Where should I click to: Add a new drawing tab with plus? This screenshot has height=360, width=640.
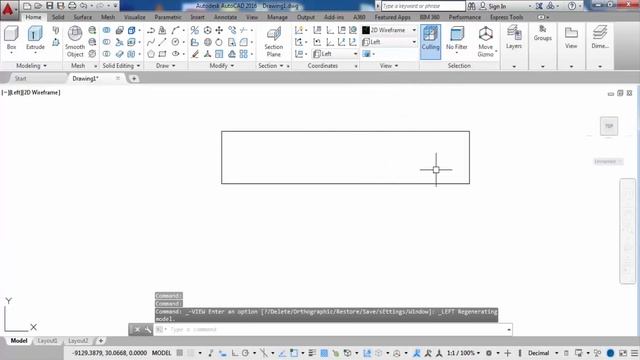point(134,78)
